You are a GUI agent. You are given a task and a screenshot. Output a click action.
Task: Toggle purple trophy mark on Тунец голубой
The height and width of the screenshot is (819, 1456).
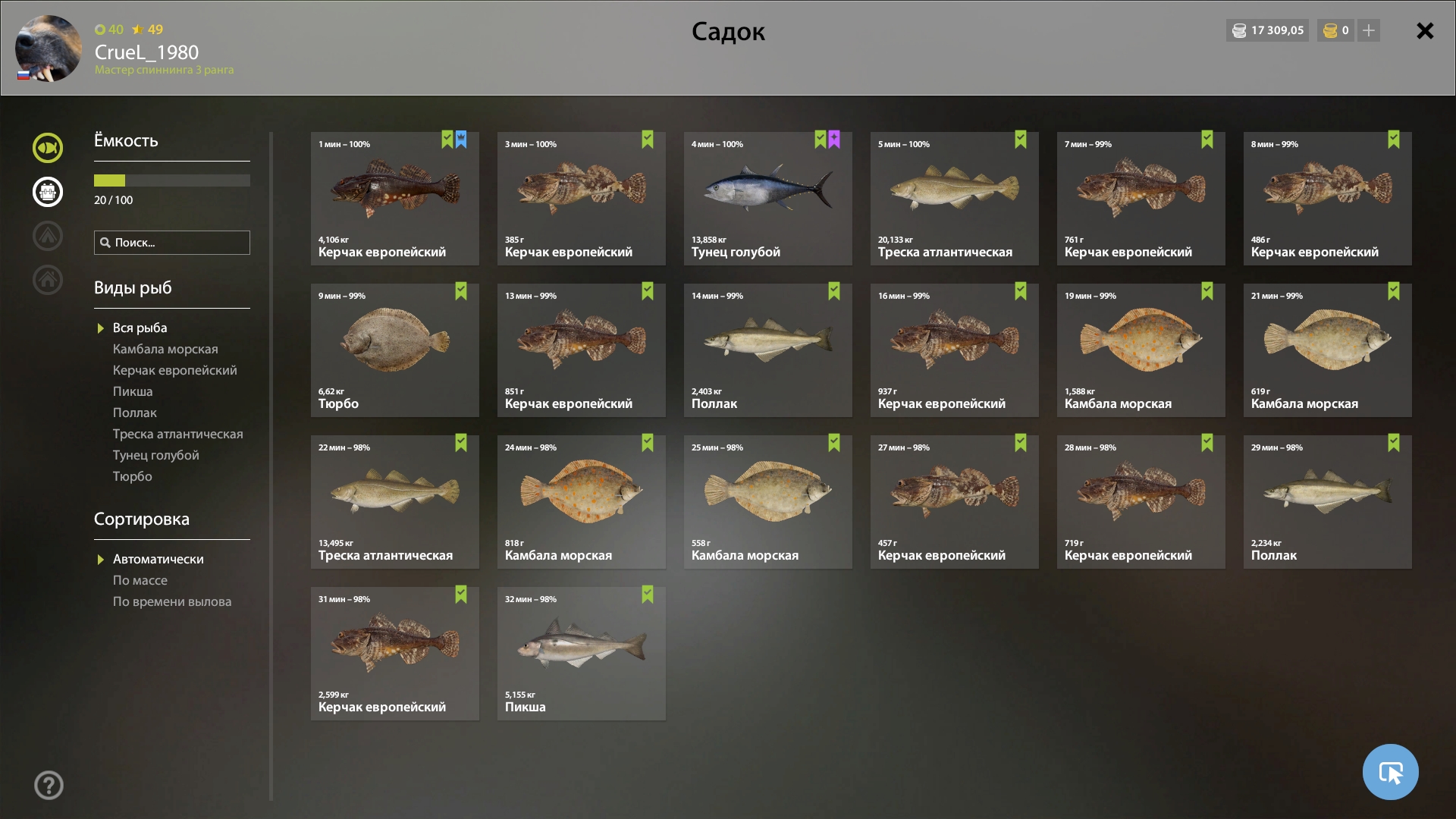(x=834, y=140)
